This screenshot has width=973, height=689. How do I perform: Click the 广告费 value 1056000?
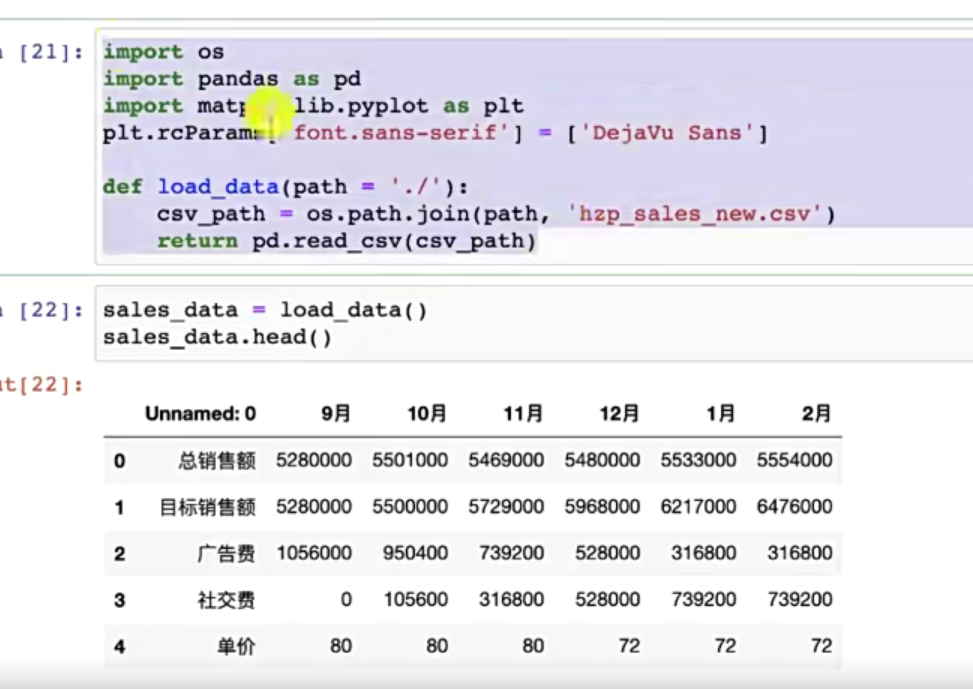pos(314,553)
